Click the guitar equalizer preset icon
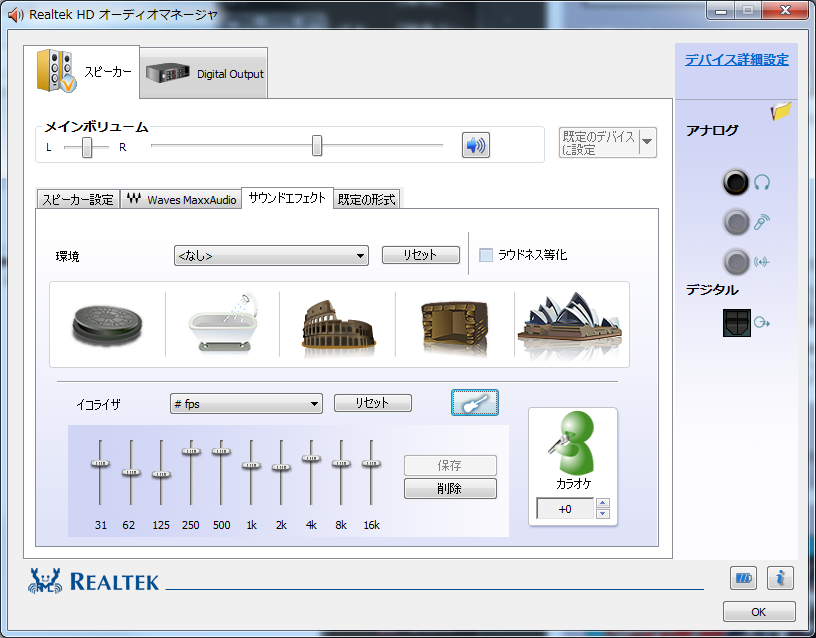 coord(474,403)
